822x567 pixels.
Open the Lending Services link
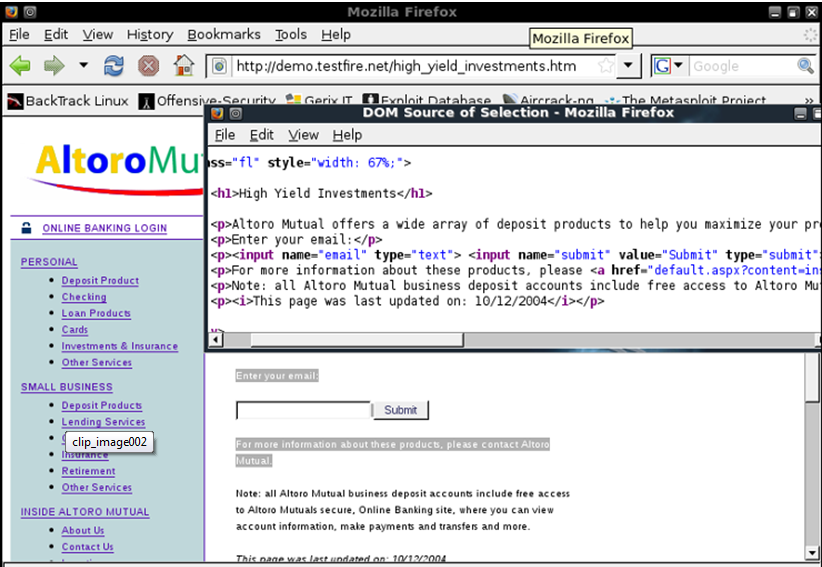(103, 422)
